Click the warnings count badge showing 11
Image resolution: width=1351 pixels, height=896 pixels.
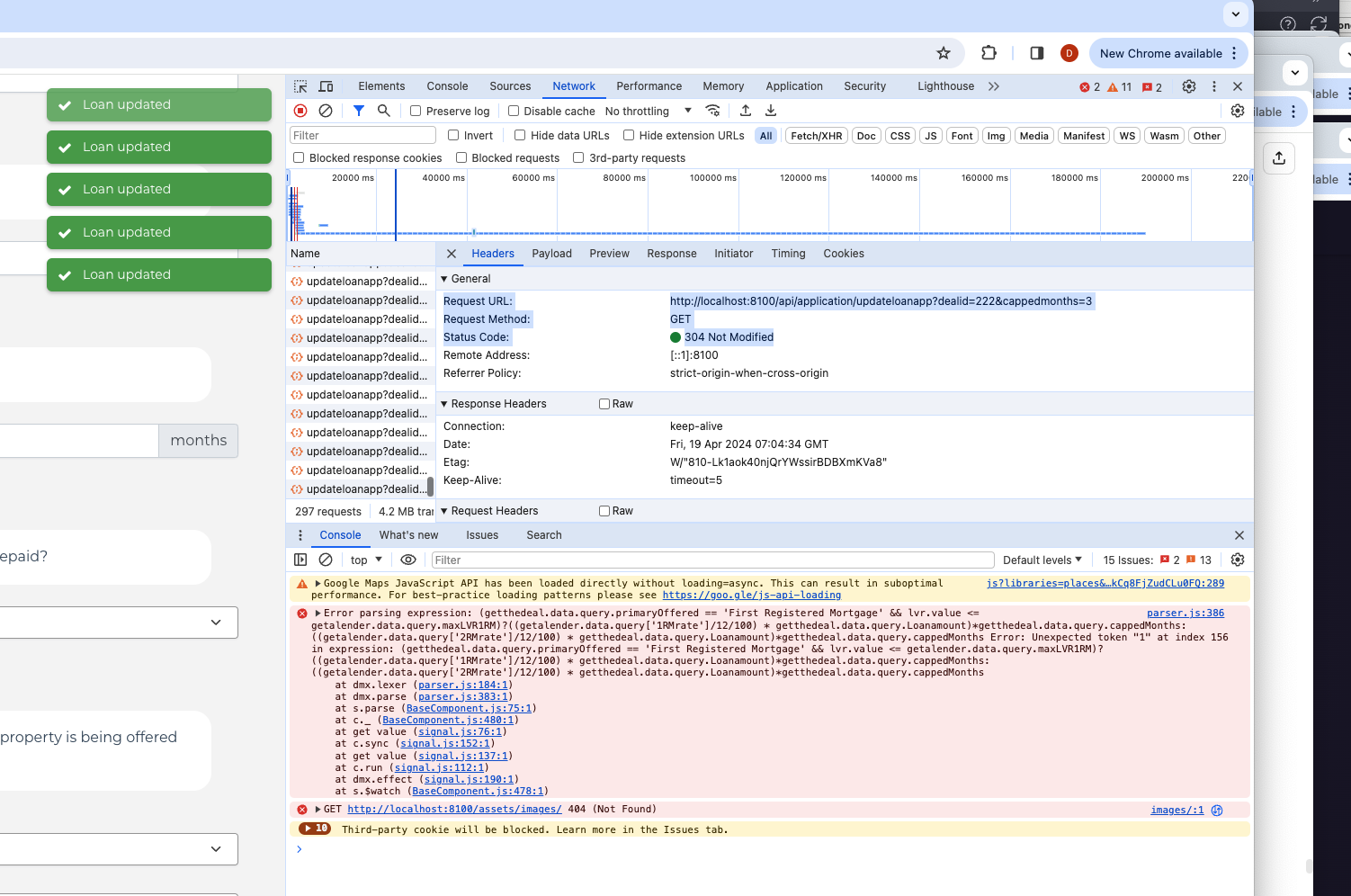point(1119,87)
